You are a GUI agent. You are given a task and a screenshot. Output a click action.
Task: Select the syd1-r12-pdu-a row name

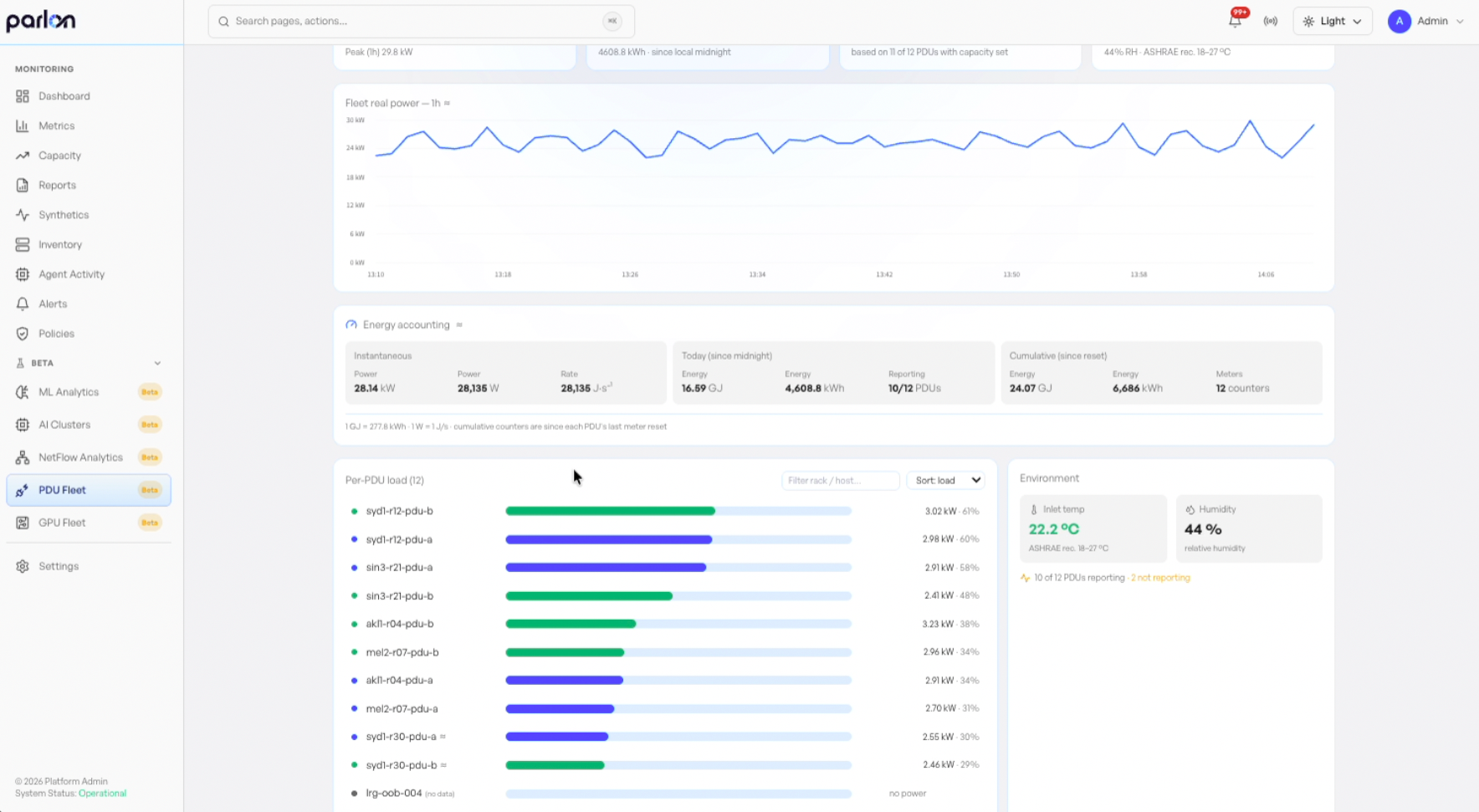coord(399,539)
